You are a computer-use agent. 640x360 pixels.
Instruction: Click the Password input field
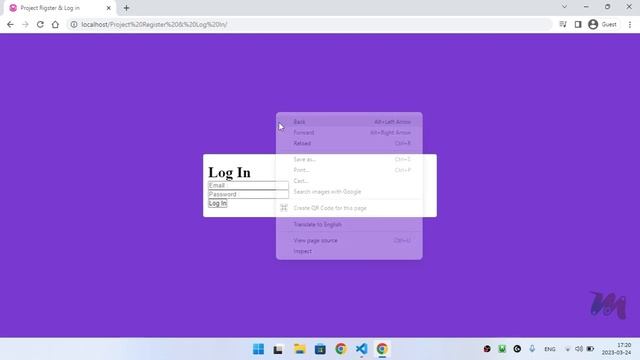click(x=248, y=194)
